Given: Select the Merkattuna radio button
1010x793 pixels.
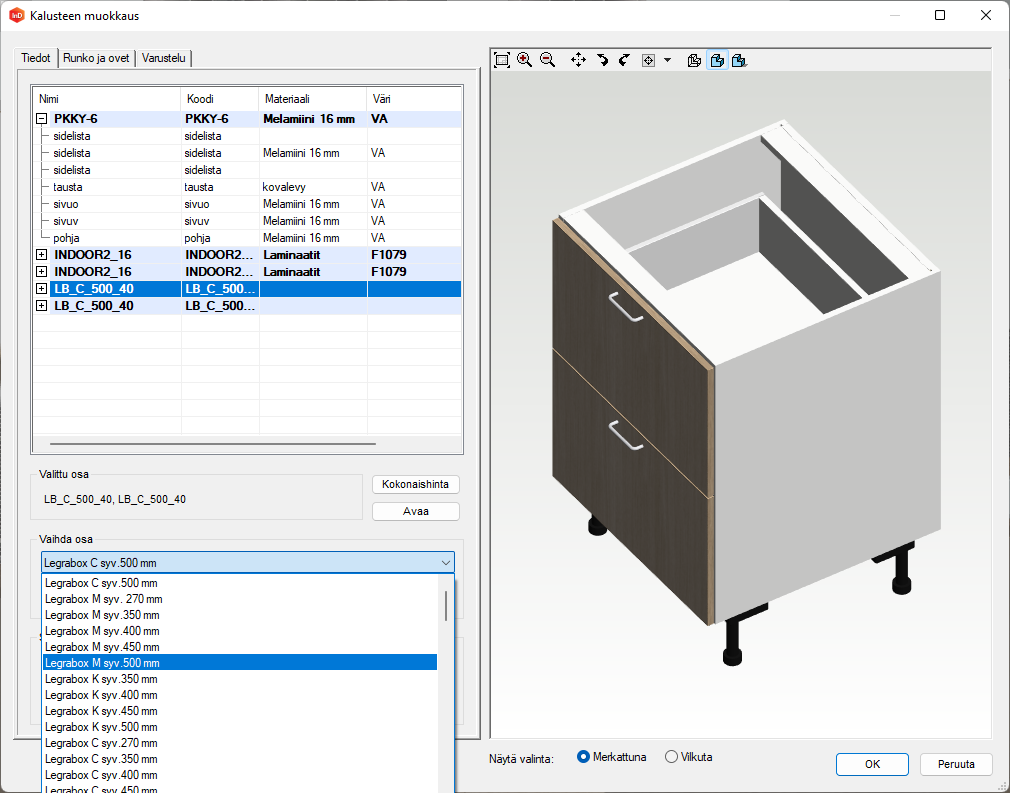Looking at the screenshot, I should (x=584, y=757).
